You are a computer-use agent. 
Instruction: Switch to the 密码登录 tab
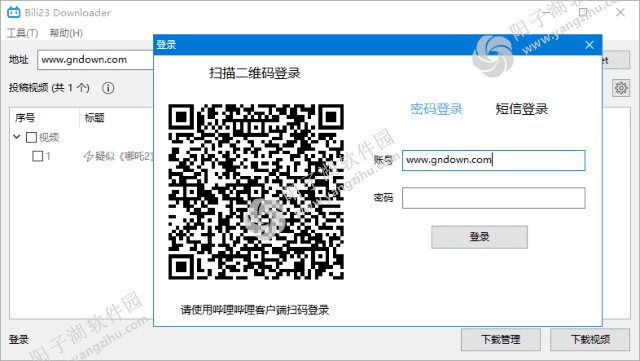click(x=436, y=109)
